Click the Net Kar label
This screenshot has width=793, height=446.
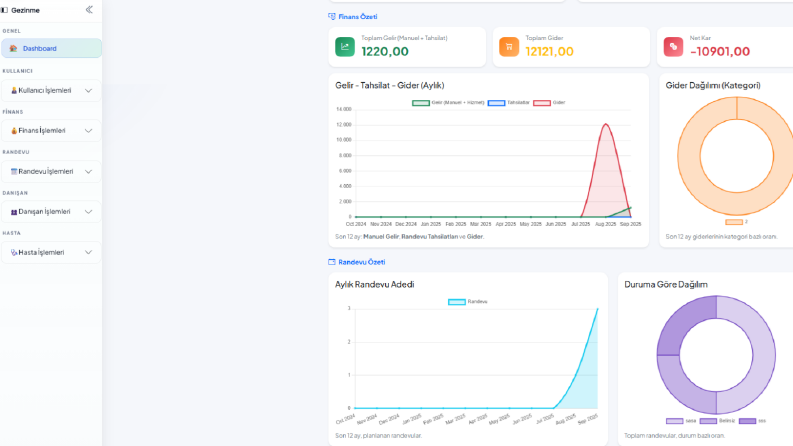click(700, 38)
